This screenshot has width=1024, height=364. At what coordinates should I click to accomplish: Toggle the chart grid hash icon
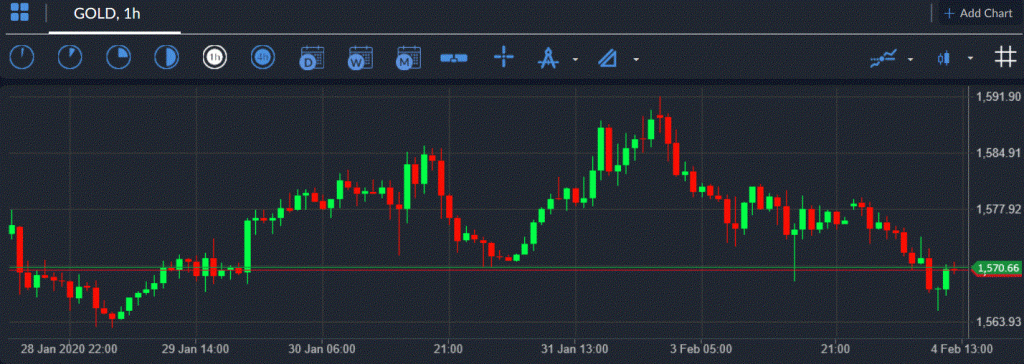[1005, 58]
